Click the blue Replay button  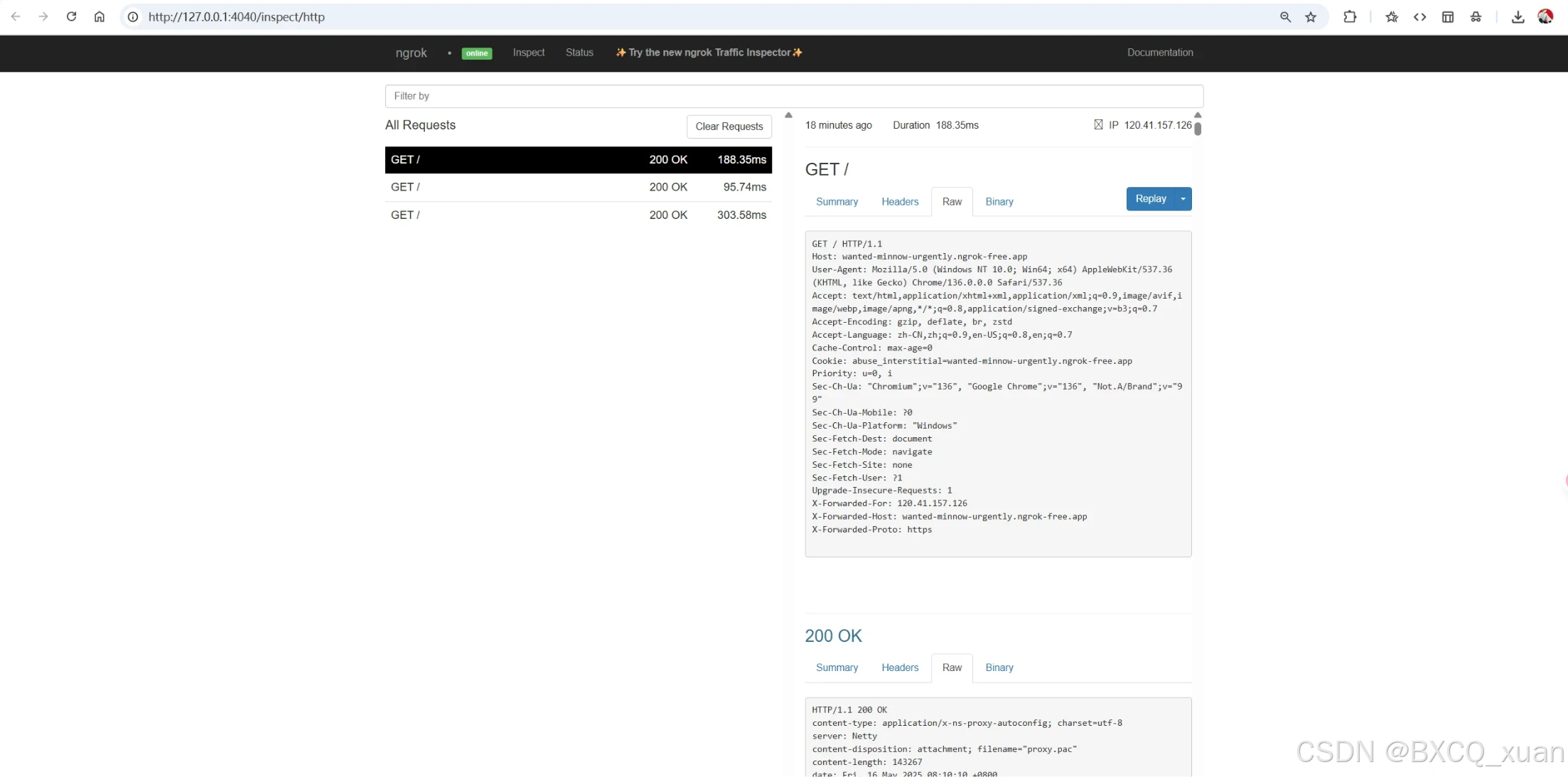click(x=1150, y=199)
